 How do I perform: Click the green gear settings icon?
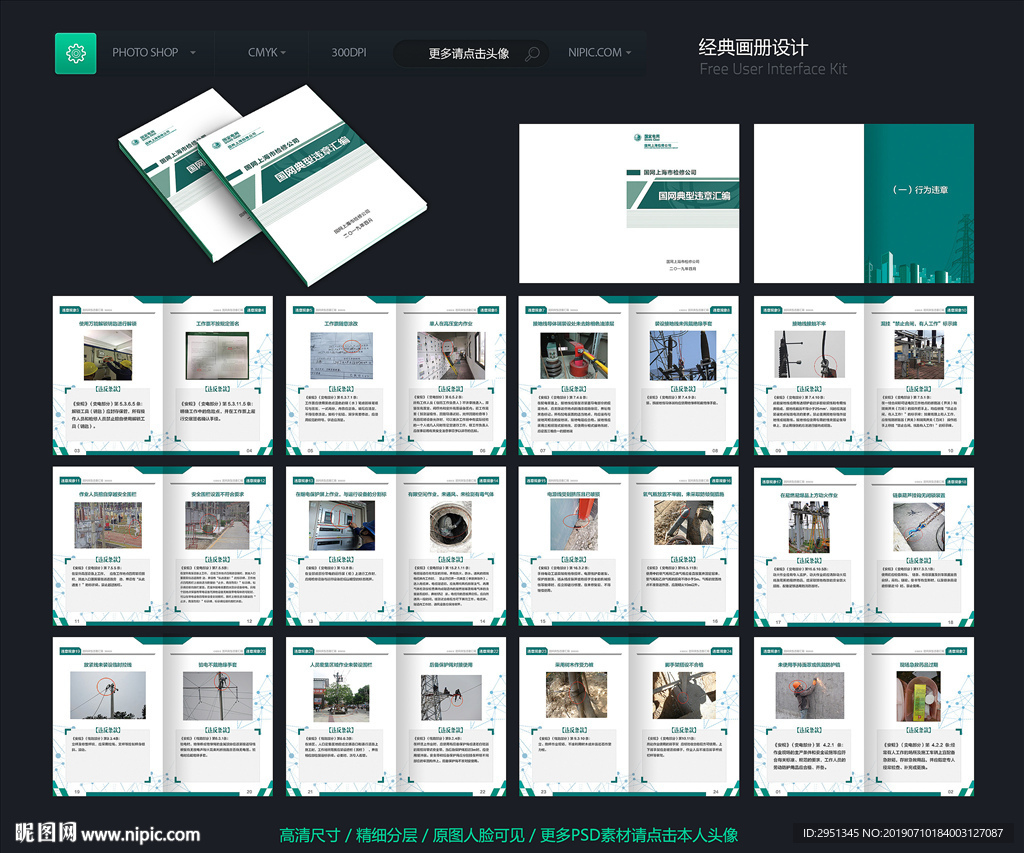point(75,53)
